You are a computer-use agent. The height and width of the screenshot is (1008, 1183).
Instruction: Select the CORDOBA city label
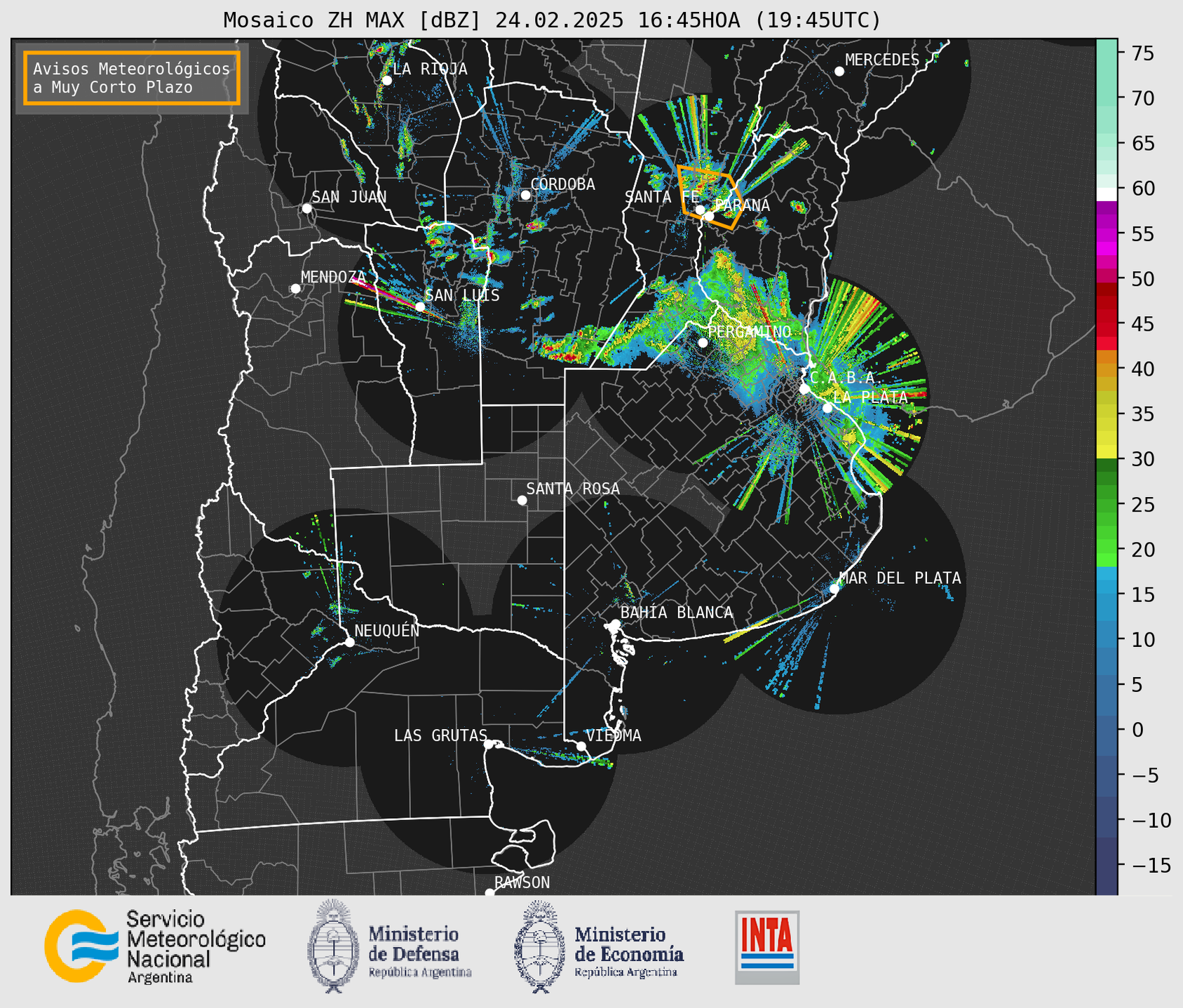pos(562,184)
